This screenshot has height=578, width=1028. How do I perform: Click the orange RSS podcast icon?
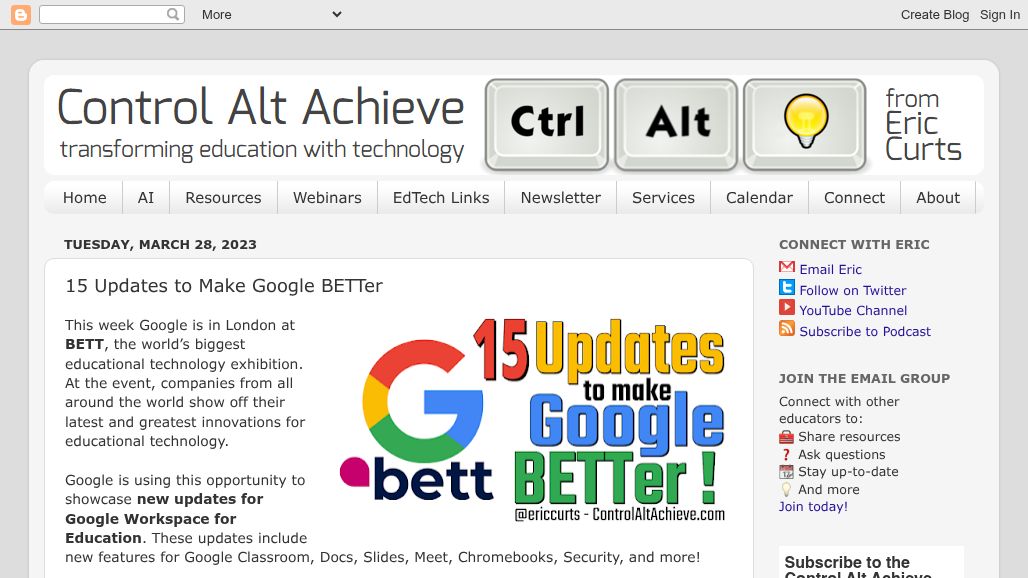tap(786, 330)
